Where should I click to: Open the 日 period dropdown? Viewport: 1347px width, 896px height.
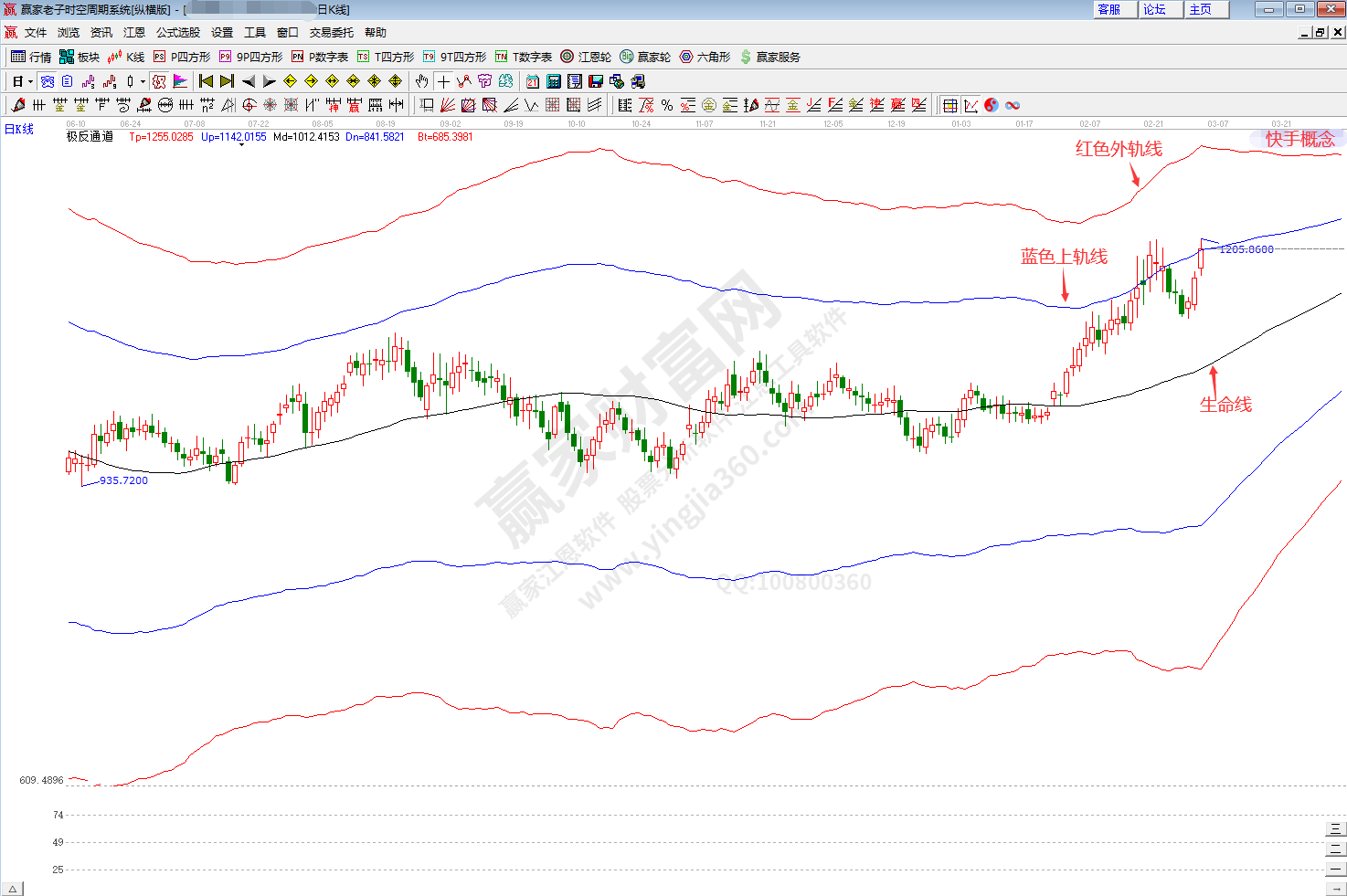[22, 81]
